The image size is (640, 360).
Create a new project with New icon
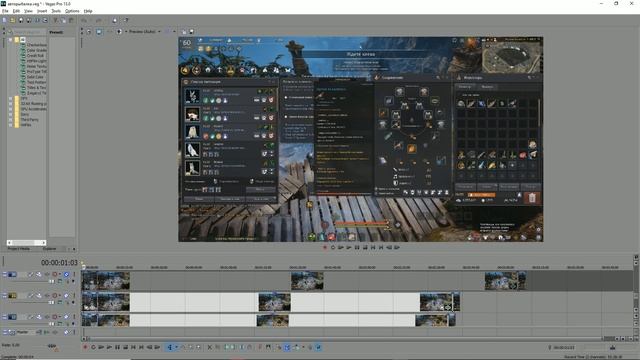[4, 20]
